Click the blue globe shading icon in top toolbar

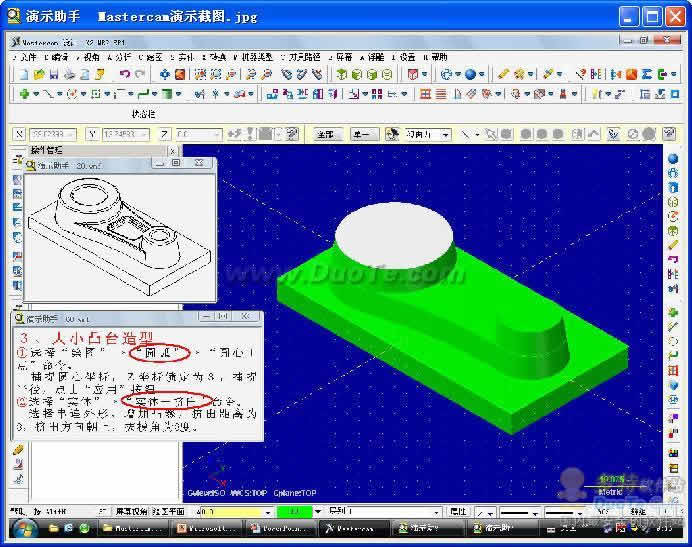click(470, 74)
